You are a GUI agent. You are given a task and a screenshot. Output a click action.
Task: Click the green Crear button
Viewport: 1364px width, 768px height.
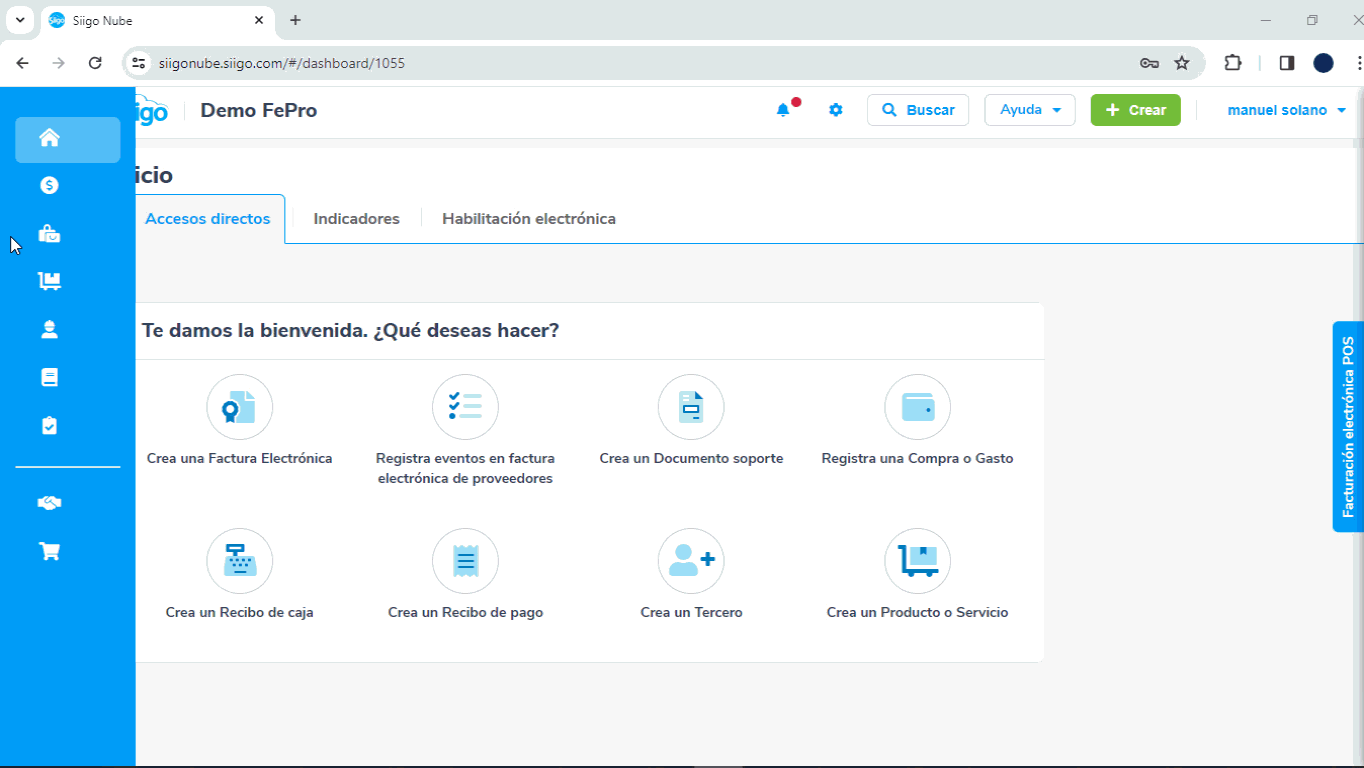click(x=1135, y=110)
